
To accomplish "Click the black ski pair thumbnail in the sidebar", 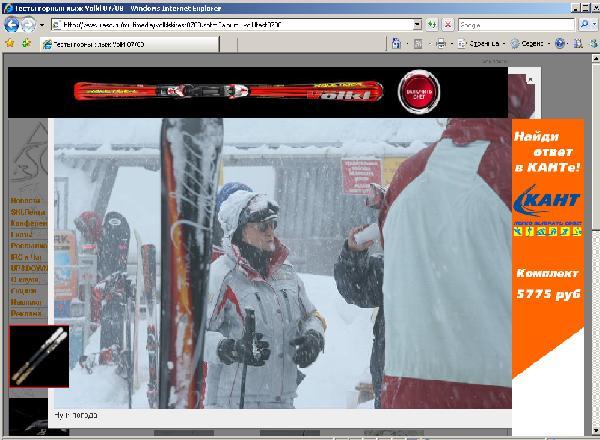I will [39, 357].
